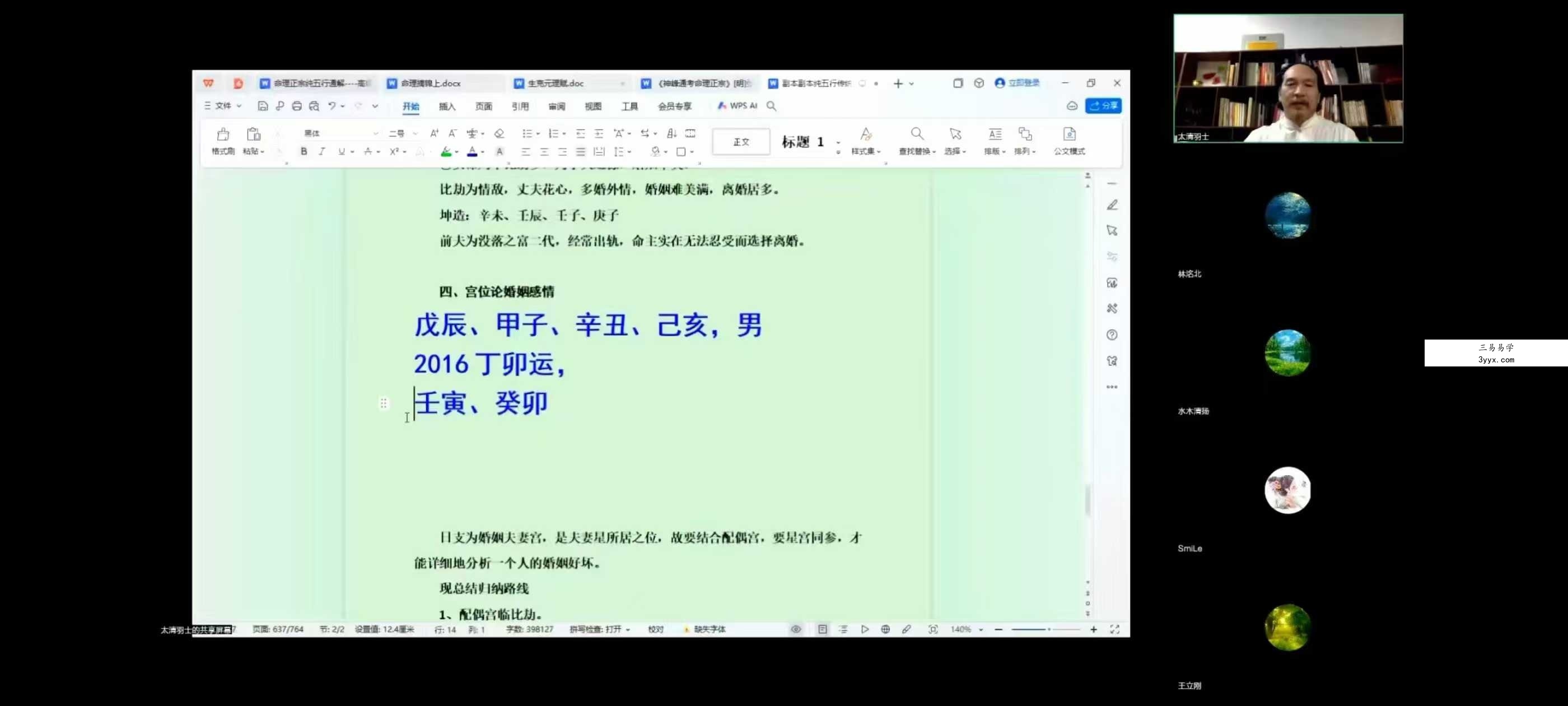
Task: Open the 样式集 dropdown
Action: coord(866,151)
